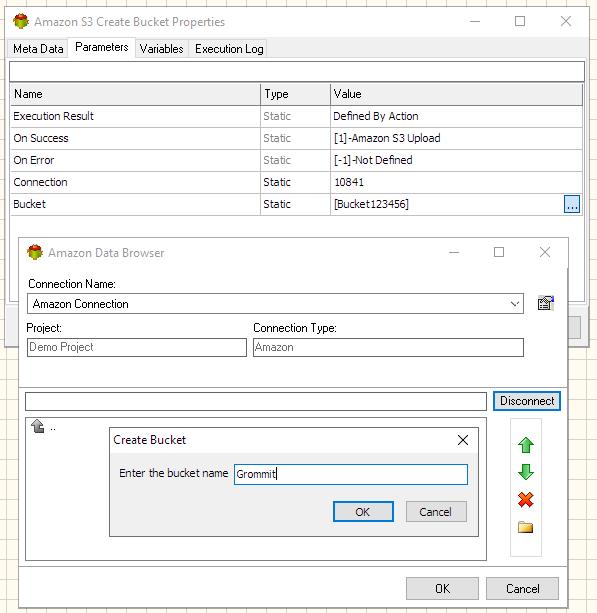
Task: Click the Defined By Action value
Action: click(376, 116)
